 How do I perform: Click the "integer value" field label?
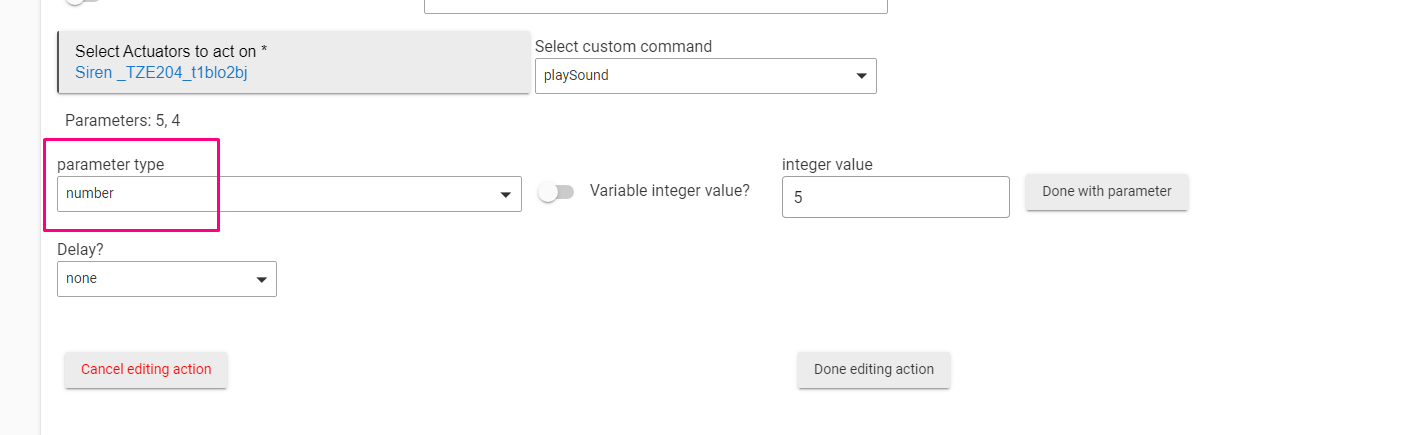point(827,164)
